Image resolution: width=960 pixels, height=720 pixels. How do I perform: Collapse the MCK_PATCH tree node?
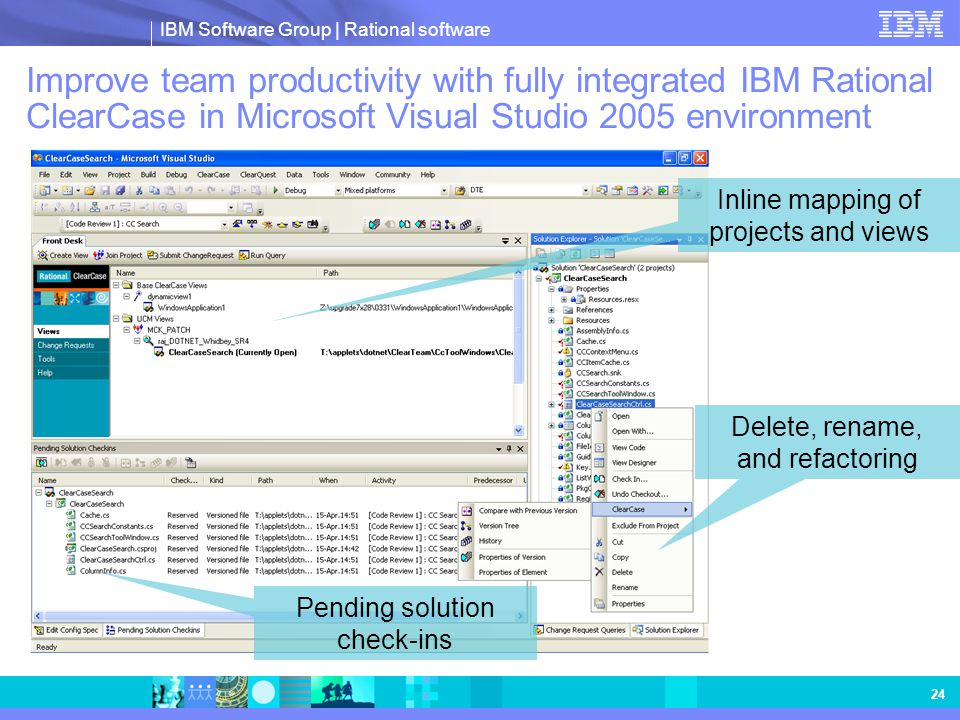coord(127,330)
